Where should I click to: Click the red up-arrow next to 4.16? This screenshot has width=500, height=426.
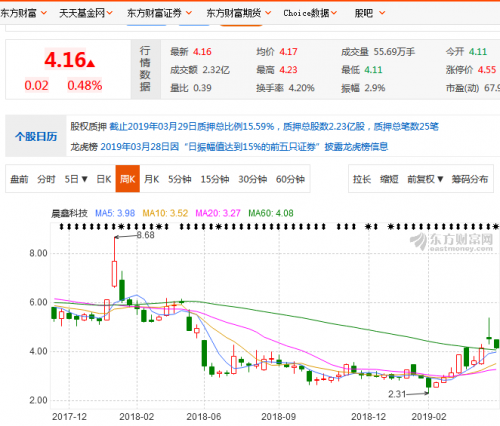91,63
